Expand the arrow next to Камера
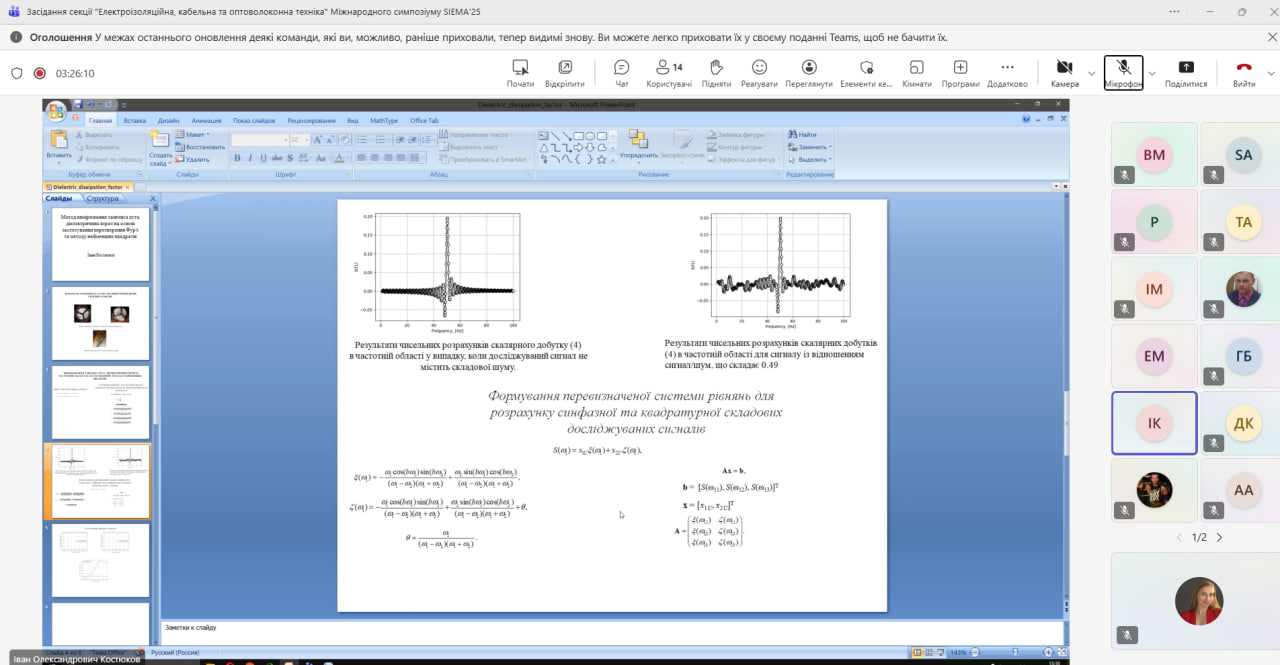This screenshot has height=665, width=1280. [x=1092, y=73]
